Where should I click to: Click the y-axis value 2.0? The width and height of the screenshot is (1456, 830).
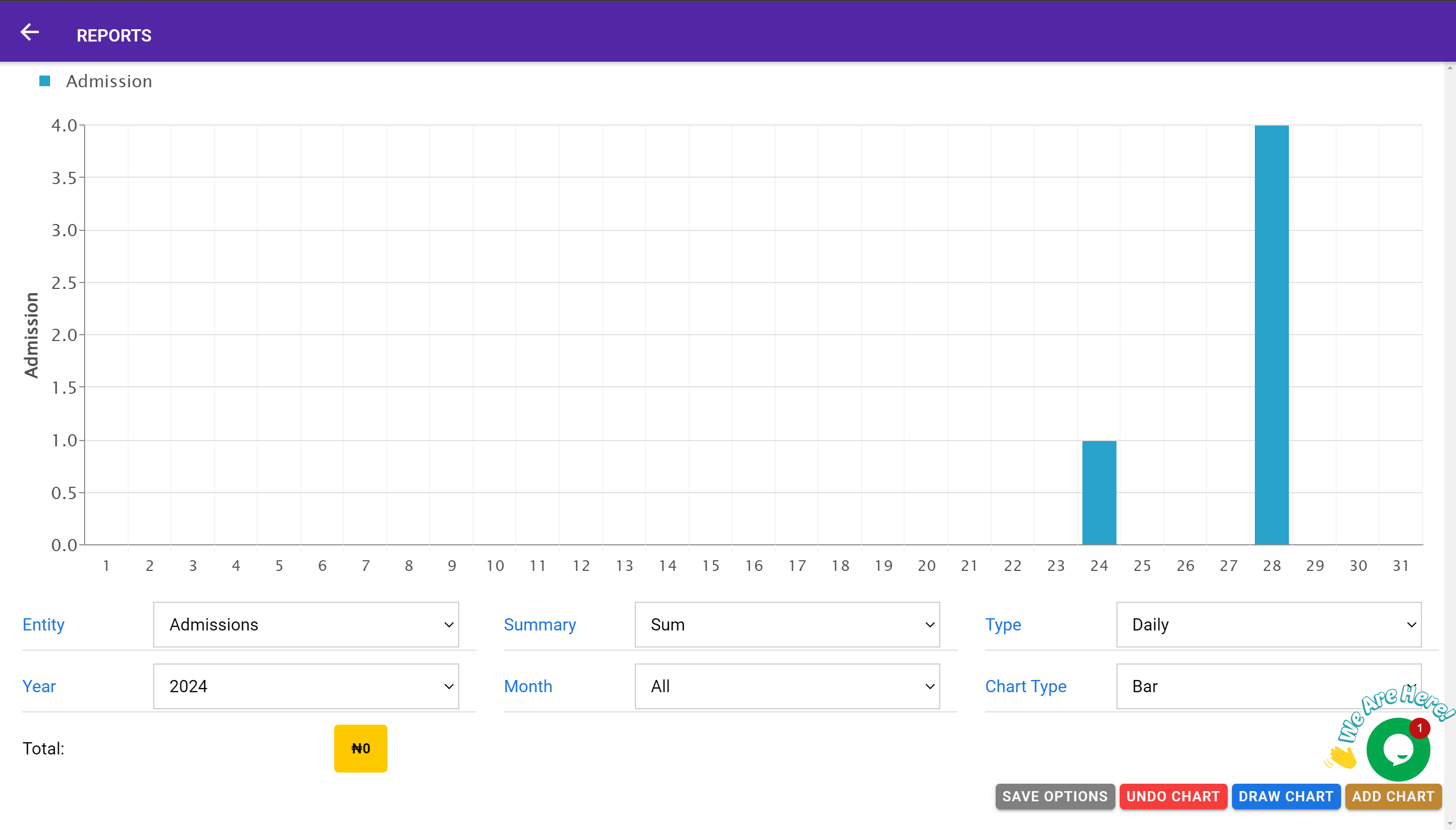pyautogui.click(x=64, y=335)
